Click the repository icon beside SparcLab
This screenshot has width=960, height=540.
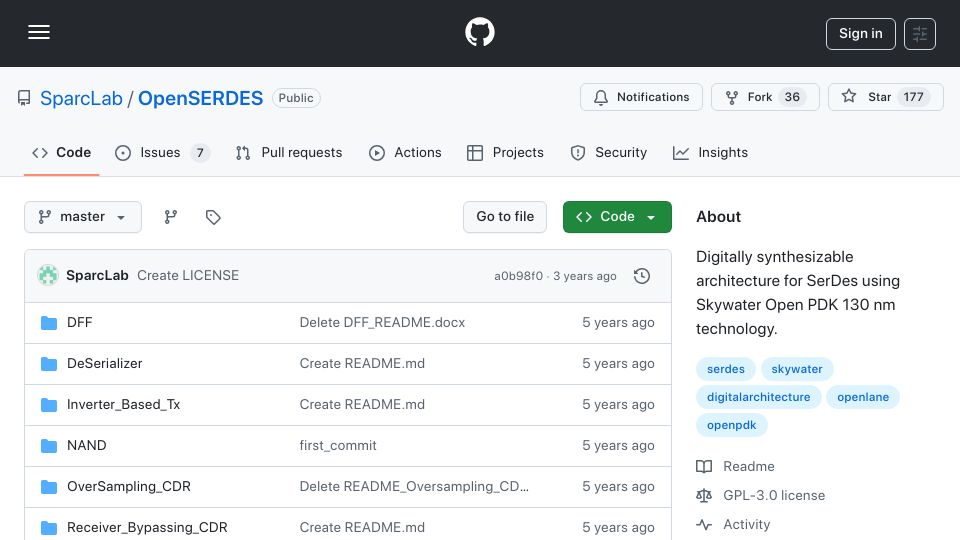(24, 98)
